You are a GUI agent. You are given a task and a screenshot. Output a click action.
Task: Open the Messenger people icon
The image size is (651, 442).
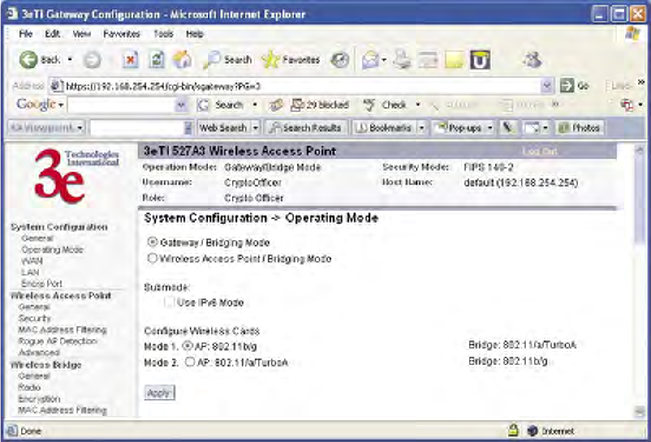[532, 59]
